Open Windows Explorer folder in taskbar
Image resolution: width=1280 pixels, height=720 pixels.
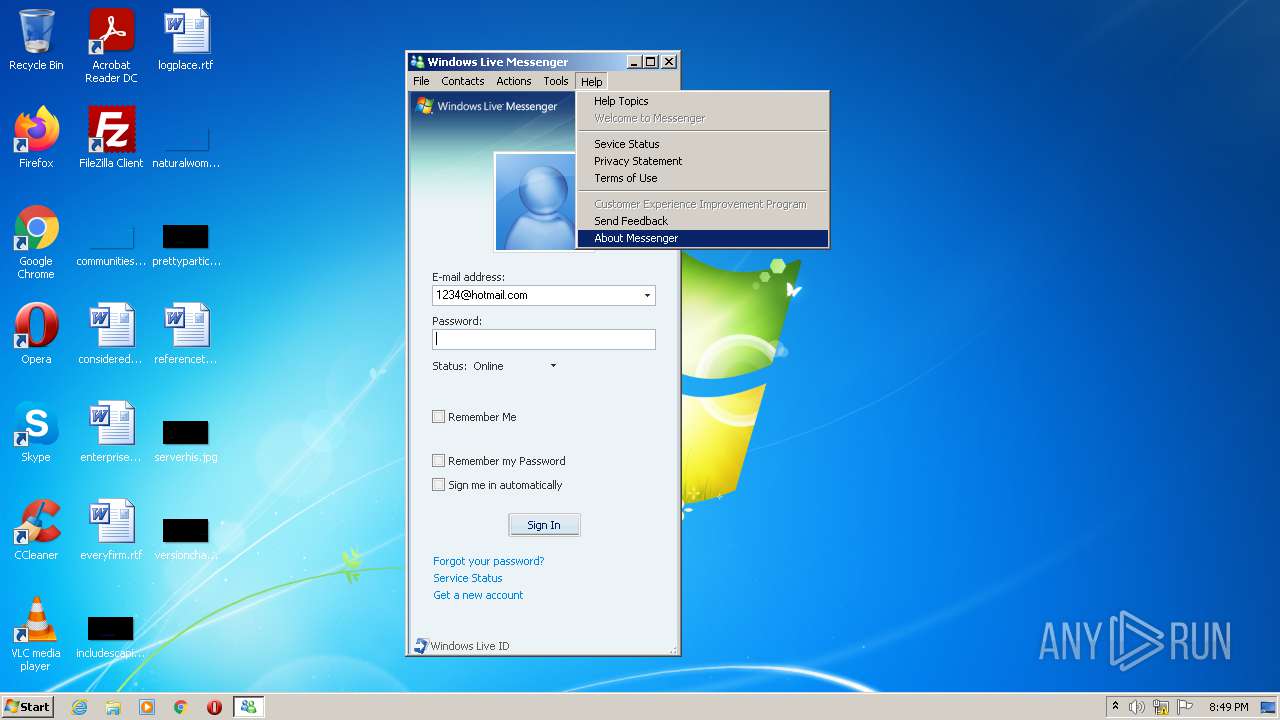[x=113, y=707]
